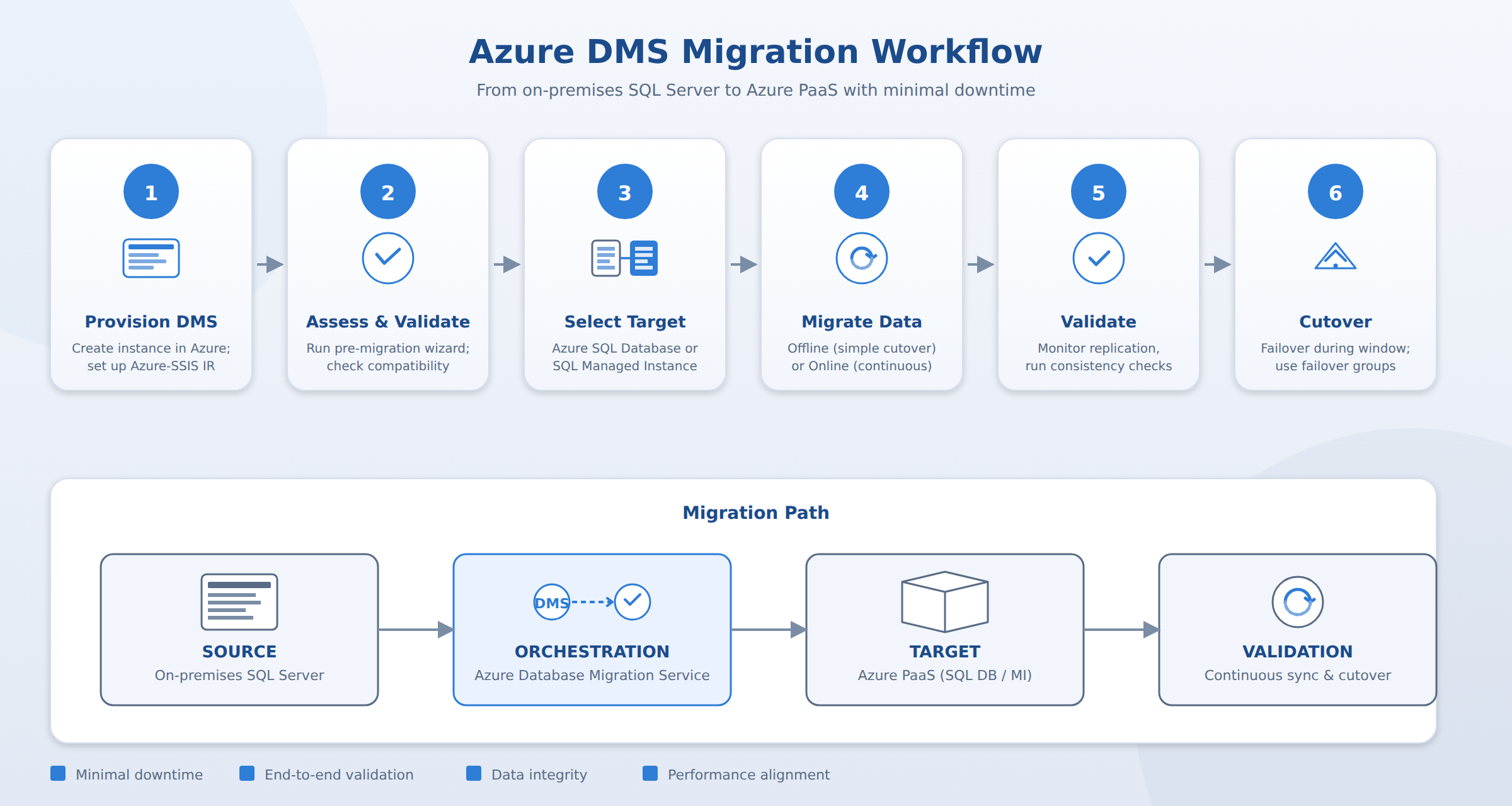Click the step 3 number badge
The image size is (1512, 806).
pyautogui.click(x=625, y=191)
